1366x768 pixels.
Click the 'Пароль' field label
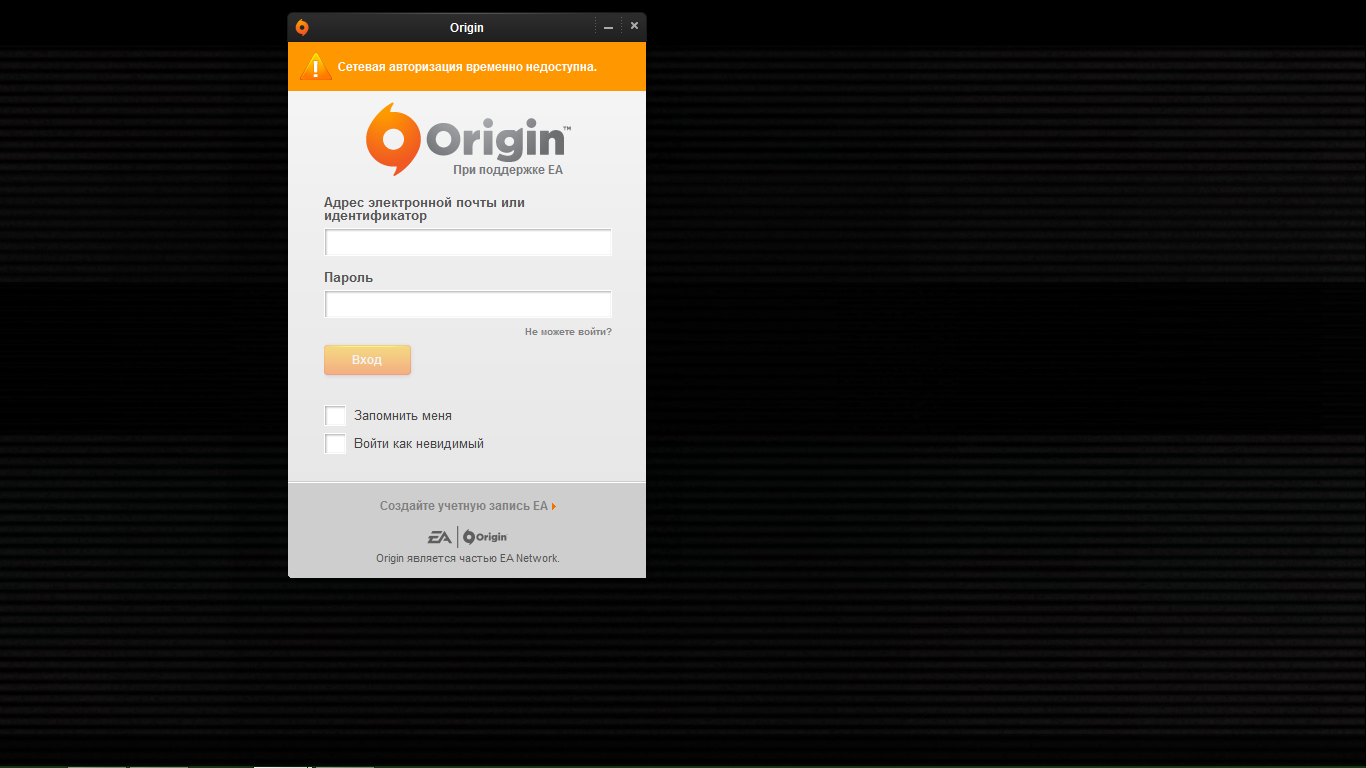click(348, 278)
